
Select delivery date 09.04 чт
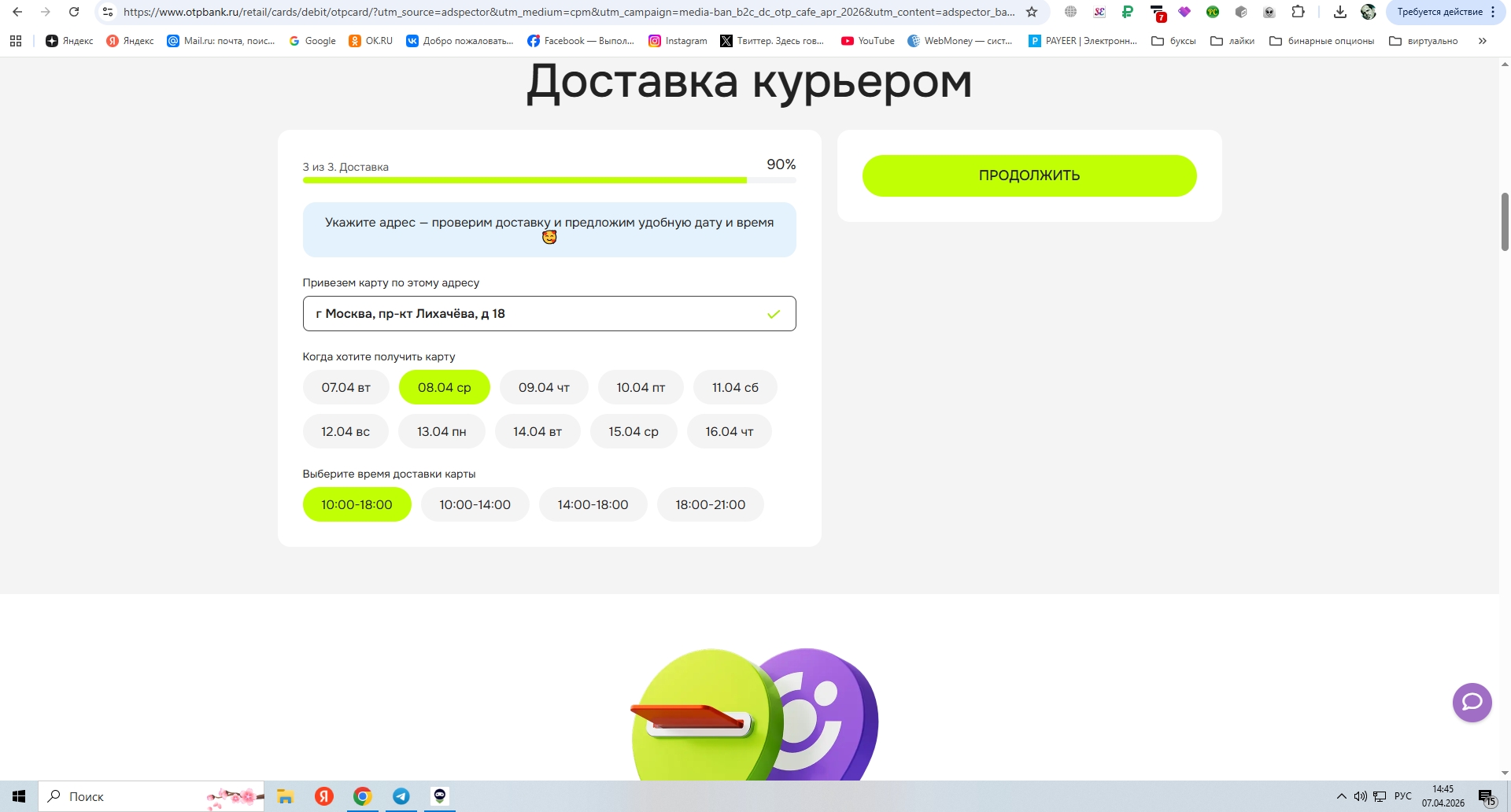[544, 387]
